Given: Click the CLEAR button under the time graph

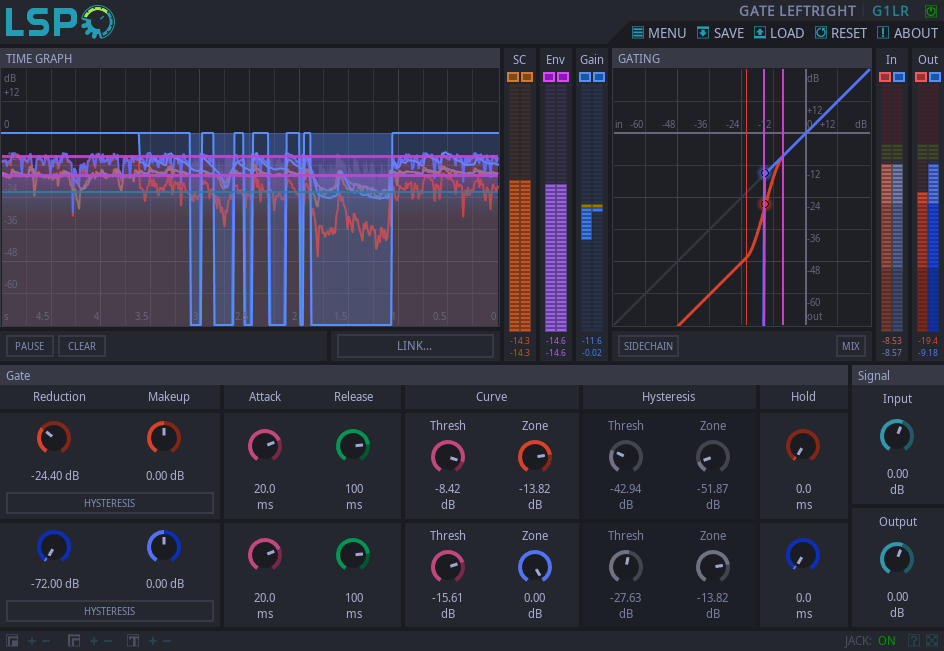Looking at the screenshot, I should 82,346.
